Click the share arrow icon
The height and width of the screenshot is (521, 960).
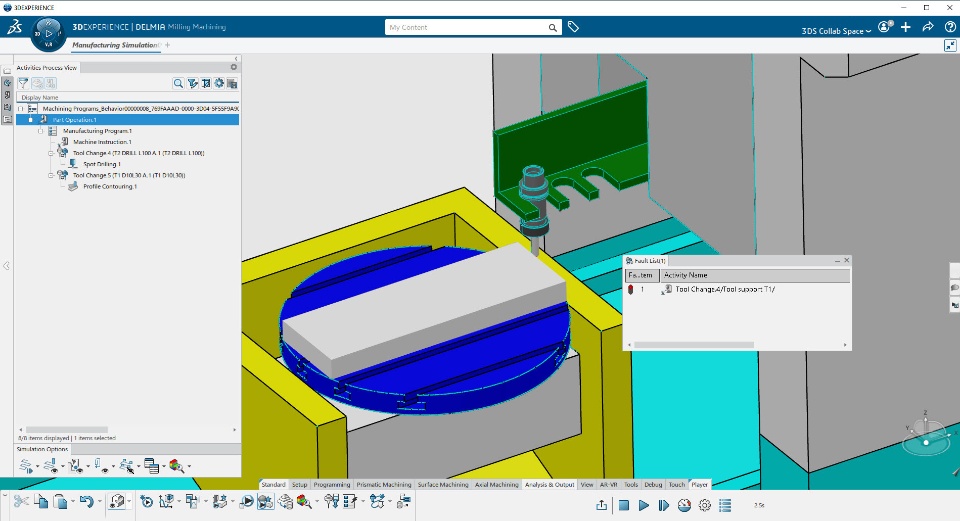pos(928,27)
